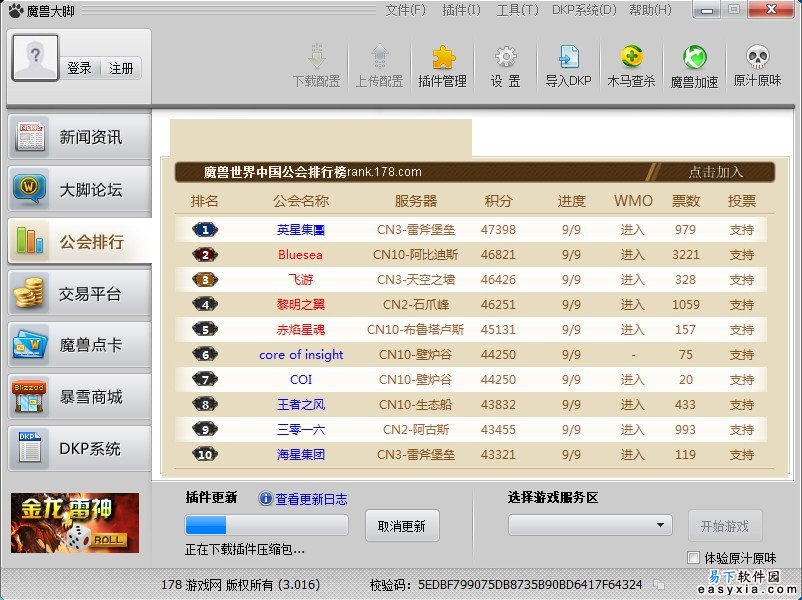
Task: Click the copy icon next to the checksum
Action: (659, 585)
